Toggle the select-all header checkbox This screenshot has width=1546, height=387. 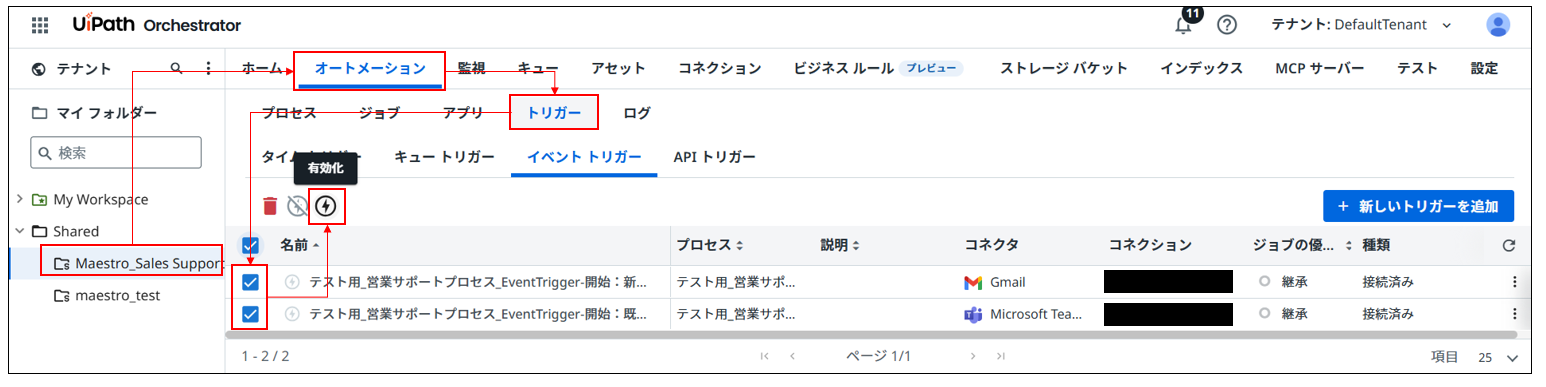point(251,245)
